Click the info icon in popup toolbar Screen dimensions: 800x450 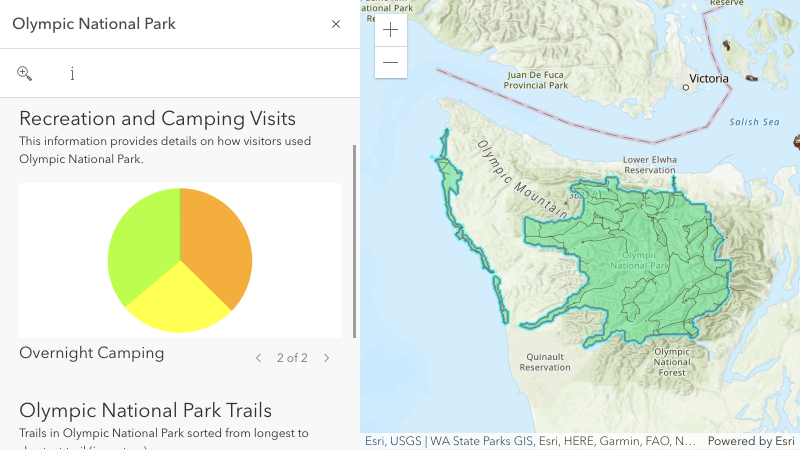73,73
